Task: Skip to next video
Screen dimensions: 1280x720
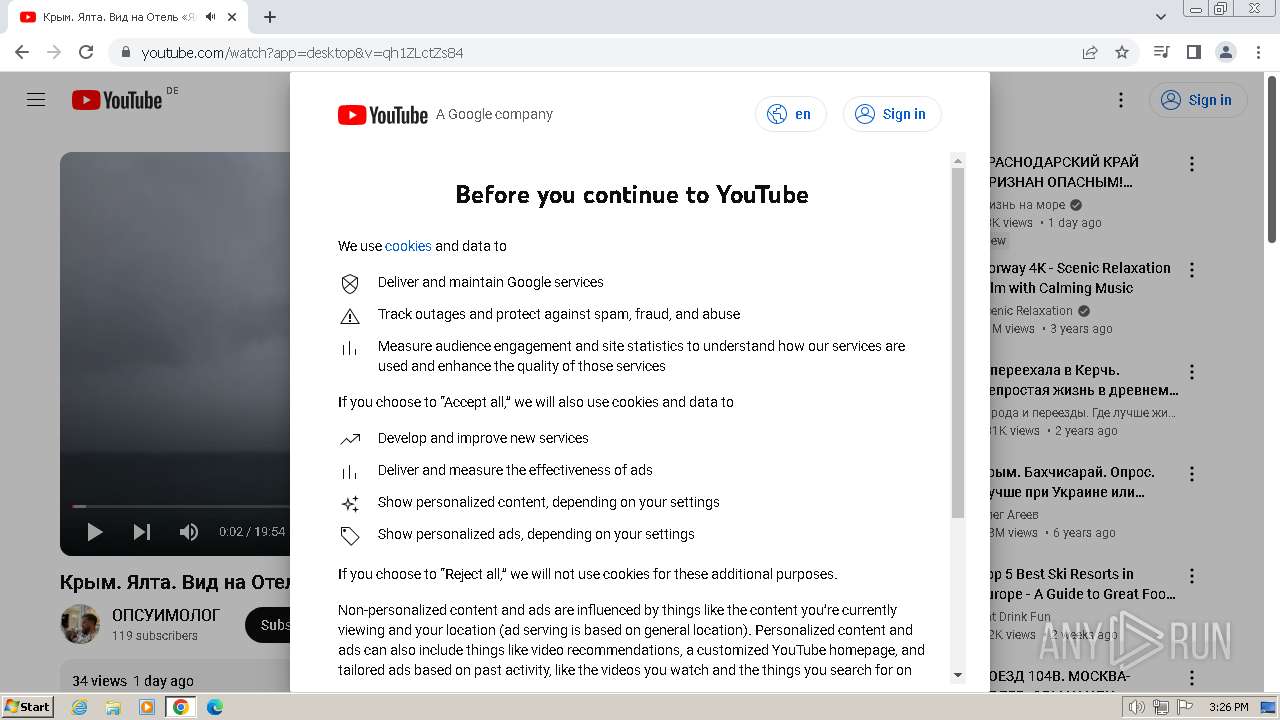Action: (142, 532)
